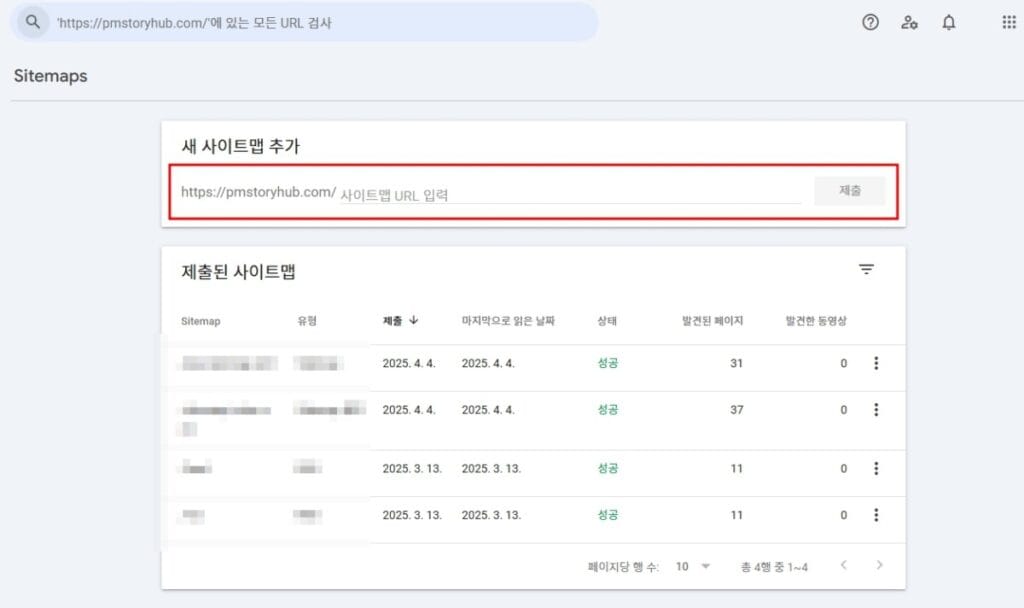1024x608 pixels.
Task: Go to next page of sitemaps
Action: [x=879, y=566]
